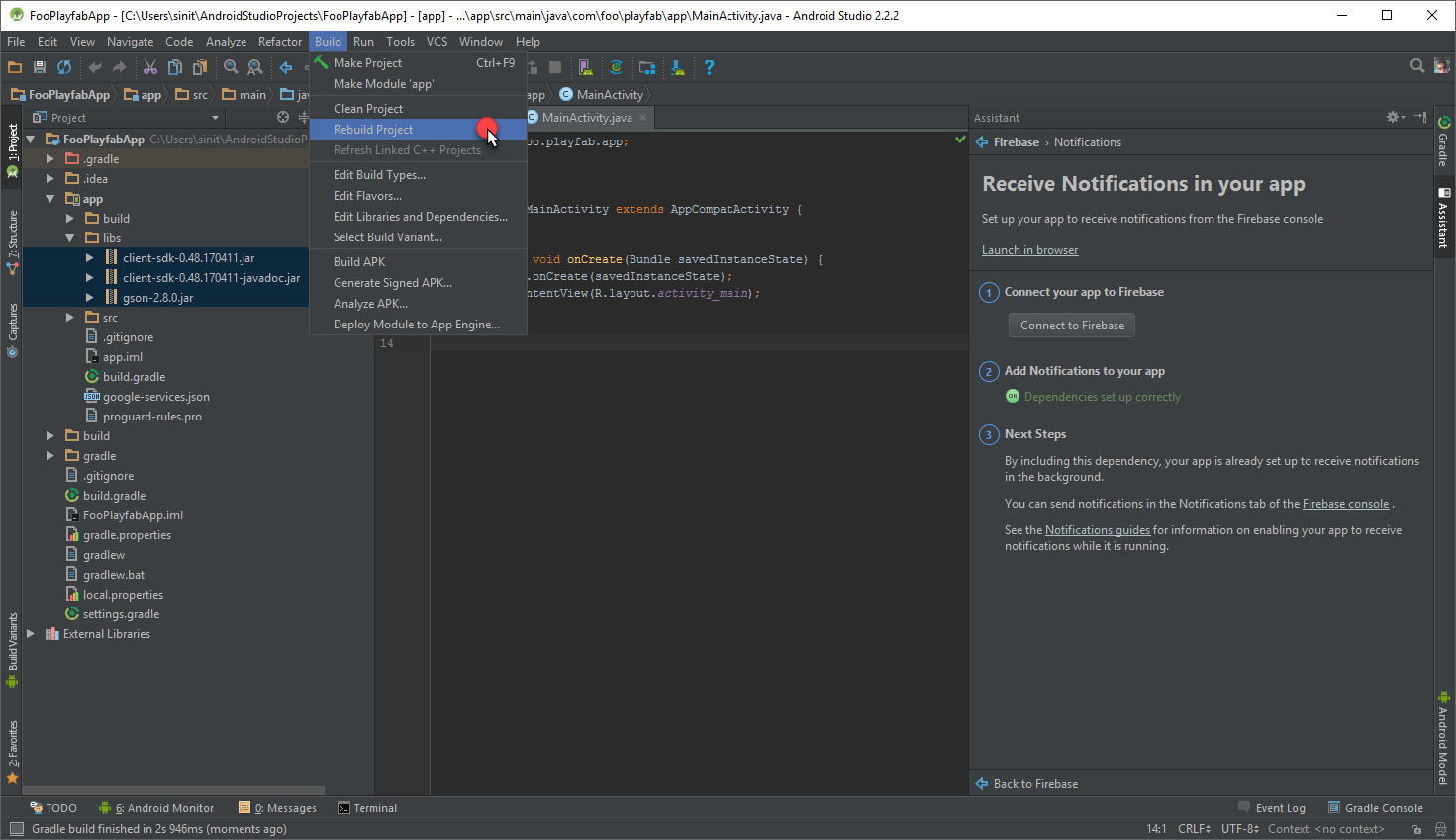
Task: Open the Terminal tool window
Action: coord(367,808)
